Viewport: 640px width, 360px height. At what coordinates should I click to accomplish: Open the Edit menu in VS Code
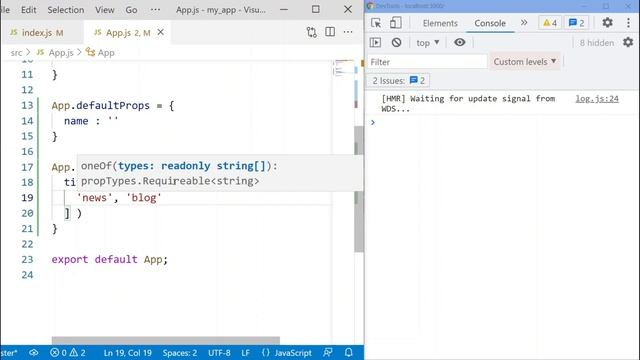[29, 9]
